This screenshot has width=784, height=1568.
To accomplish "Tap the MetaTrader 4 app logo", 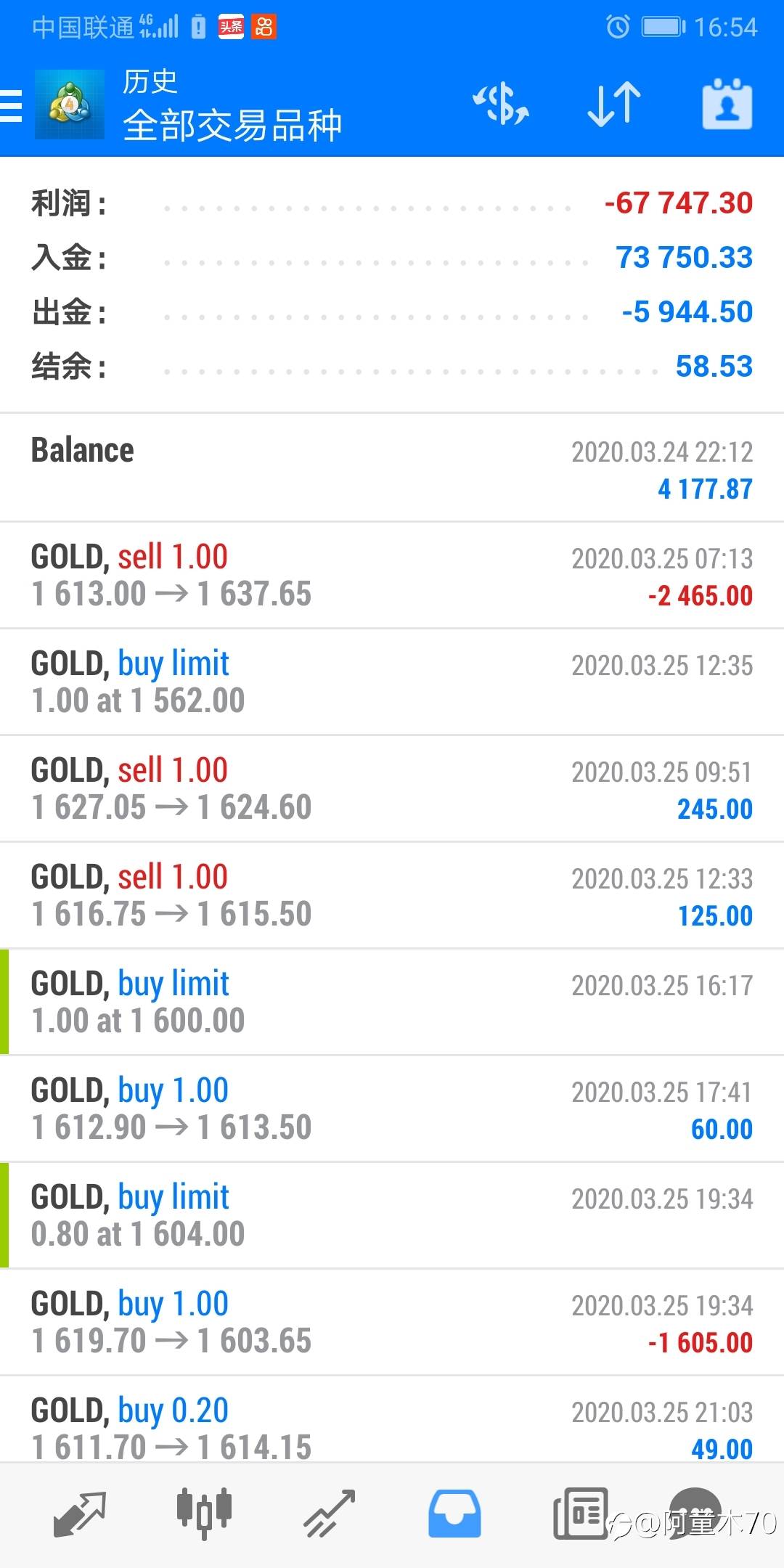I will click(x=70, y=105).
